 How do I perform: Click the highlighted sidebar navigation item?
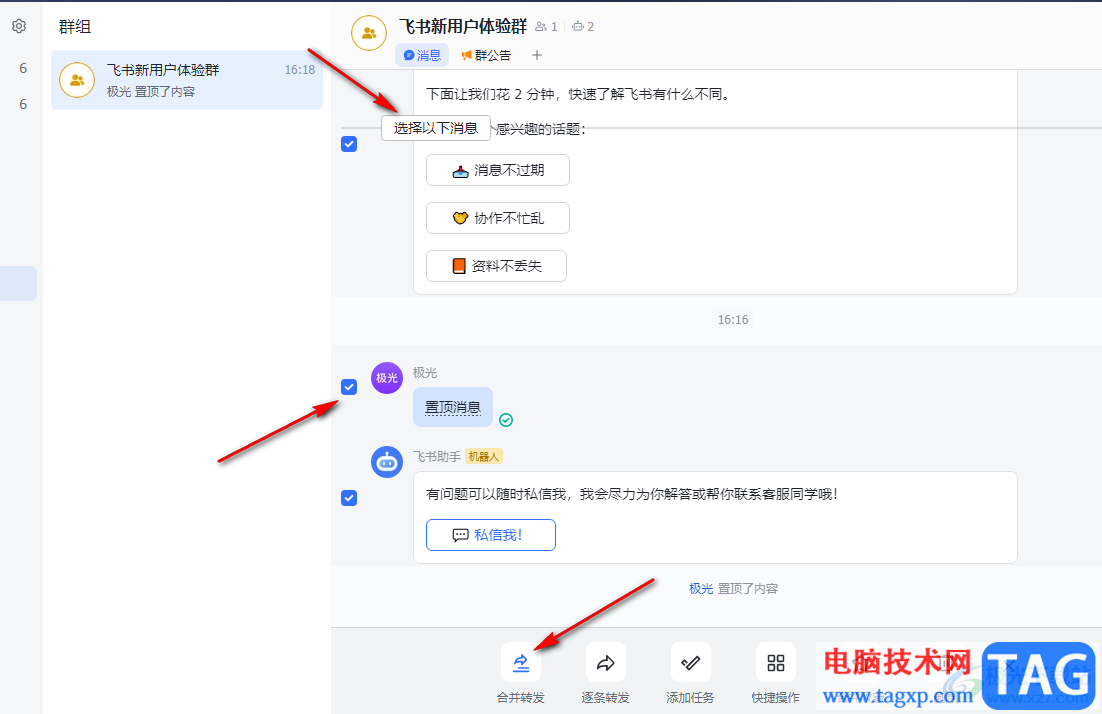(x=18, y=283)
